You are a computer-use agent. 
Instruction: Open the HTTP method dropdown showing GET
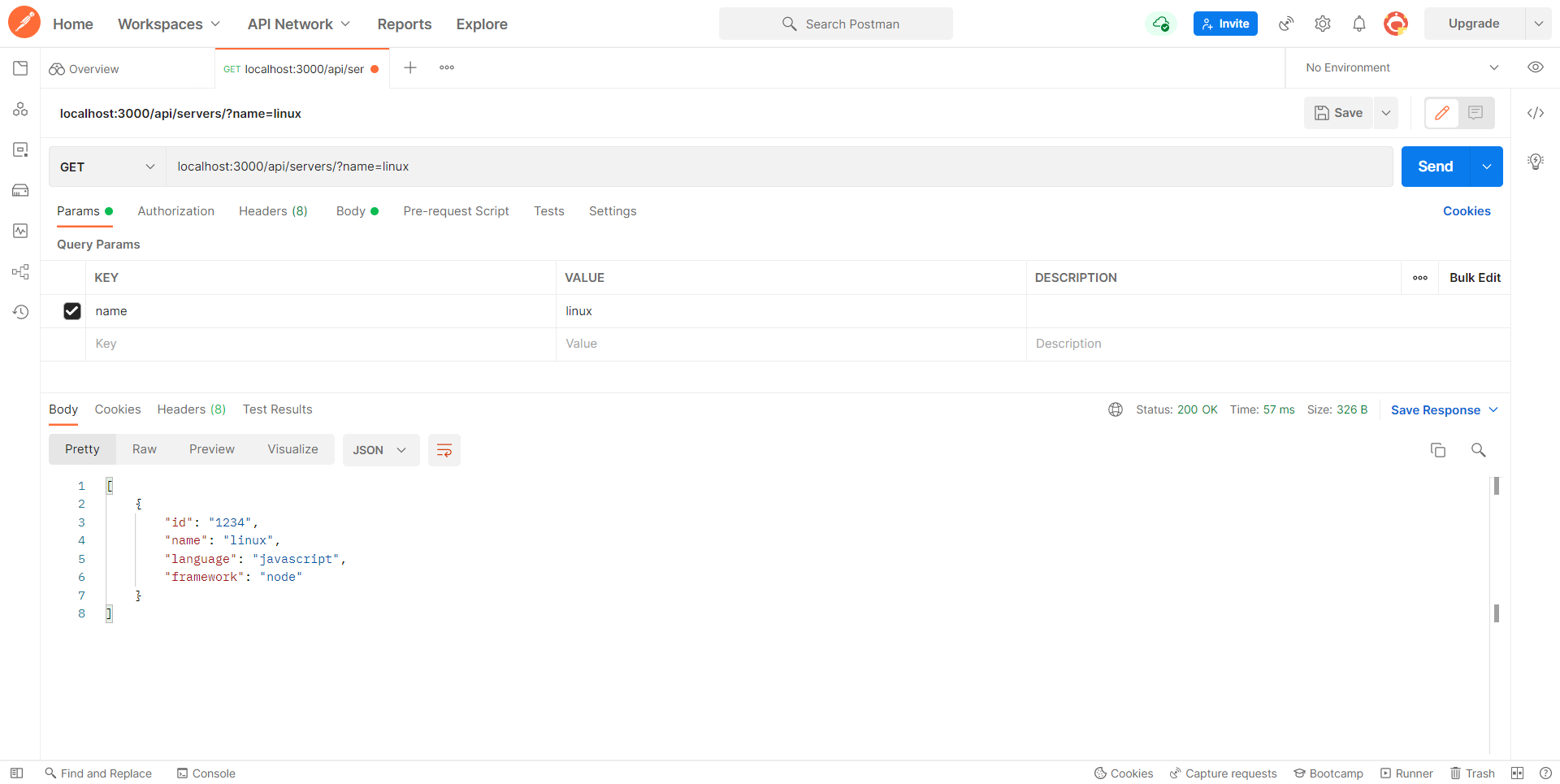click(106, 167)
